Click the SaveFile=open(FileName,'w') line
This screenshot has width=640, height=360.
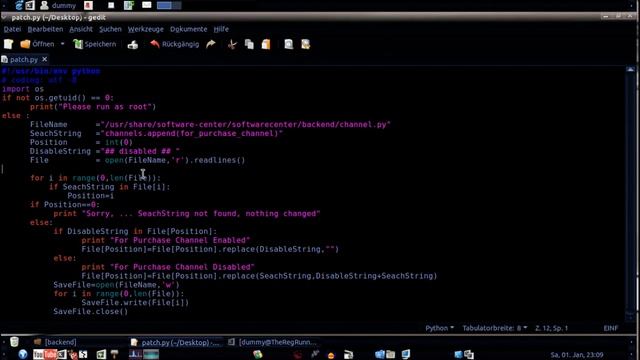(116, 285)
